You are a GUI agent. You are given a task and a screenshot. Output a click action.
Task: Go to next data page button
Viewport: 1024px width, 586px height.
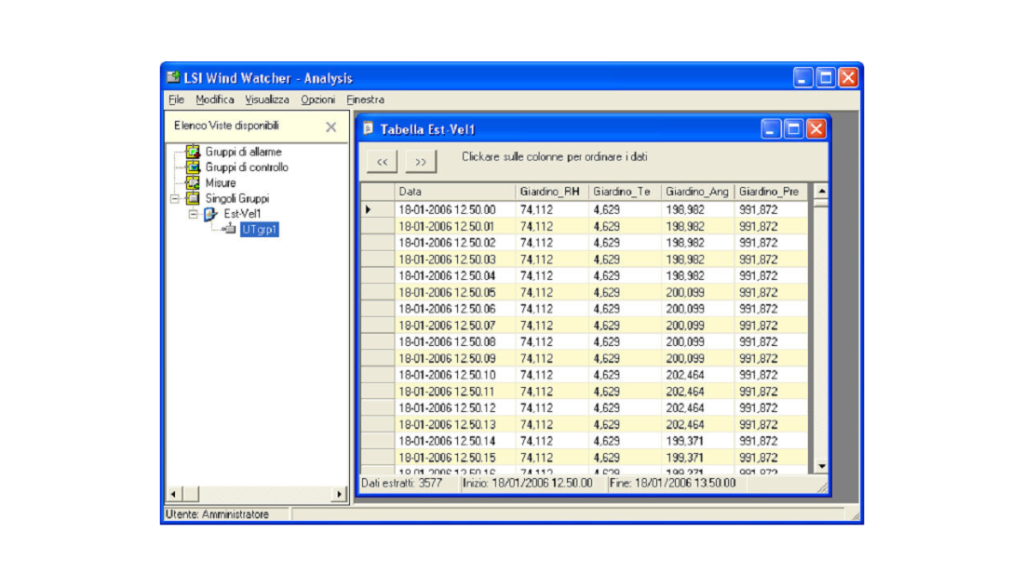(x=421, y=162)
